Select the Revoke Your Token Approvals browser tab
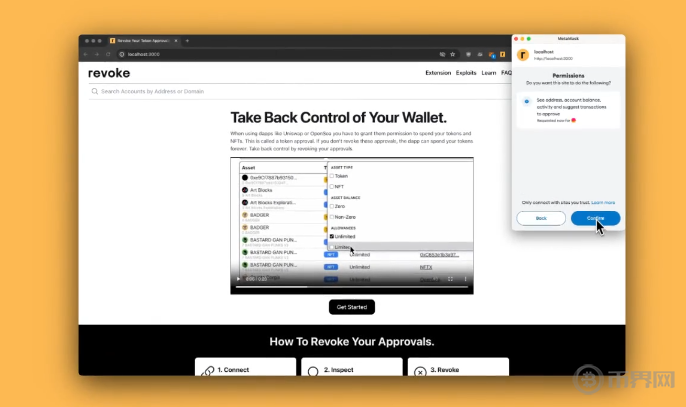 coord(144,41)
